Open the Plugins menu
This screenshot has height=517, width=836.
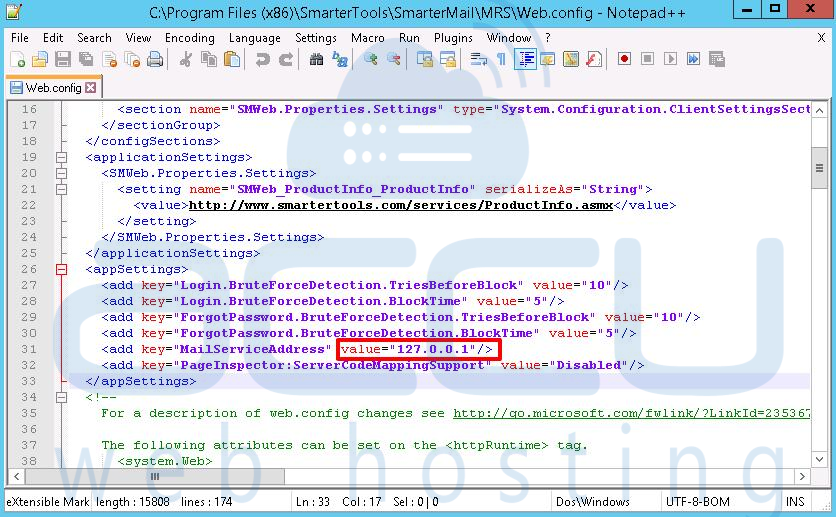coord(453,38)
